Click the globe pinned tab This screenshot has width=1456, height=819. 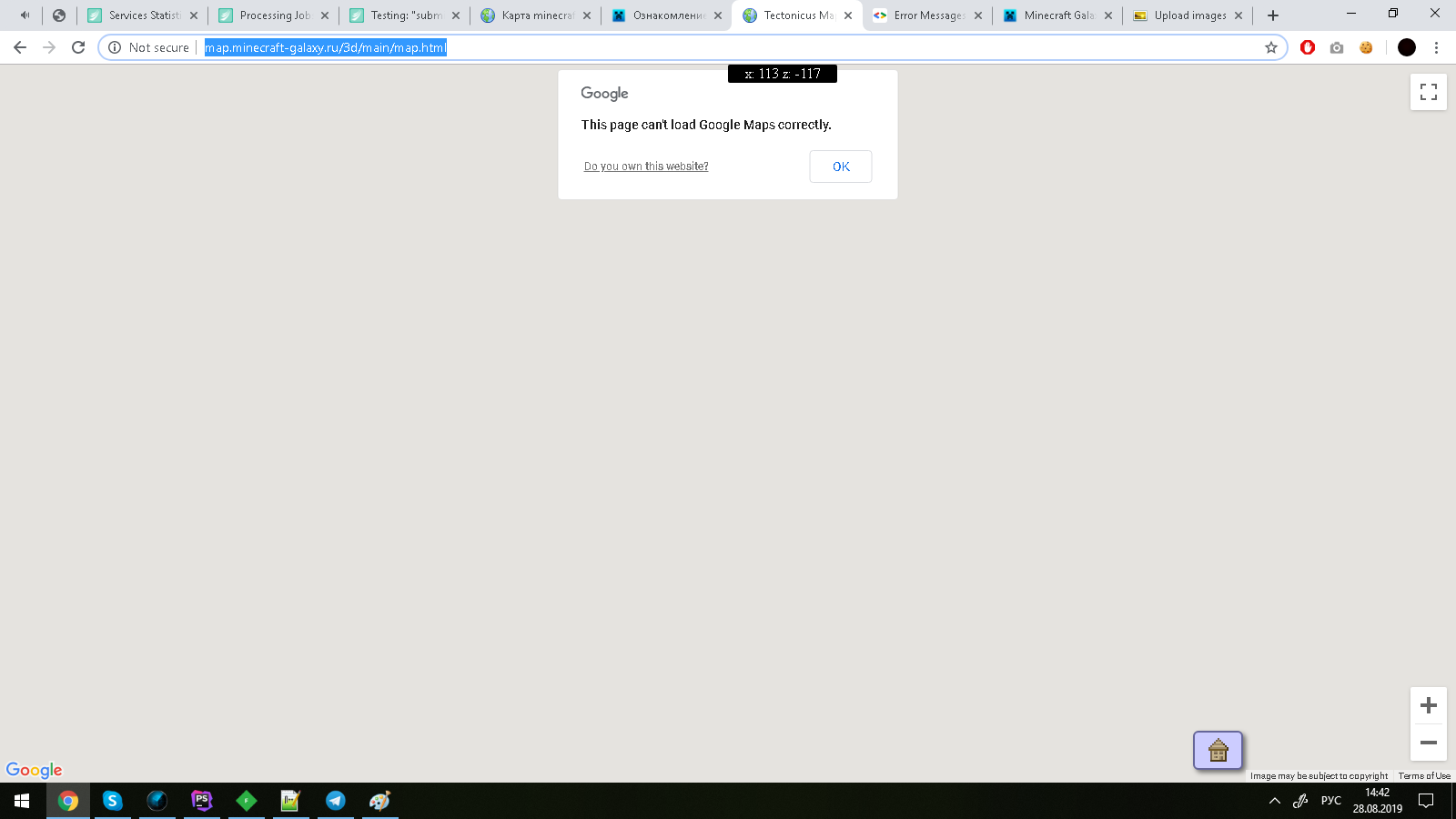point(59,15)
